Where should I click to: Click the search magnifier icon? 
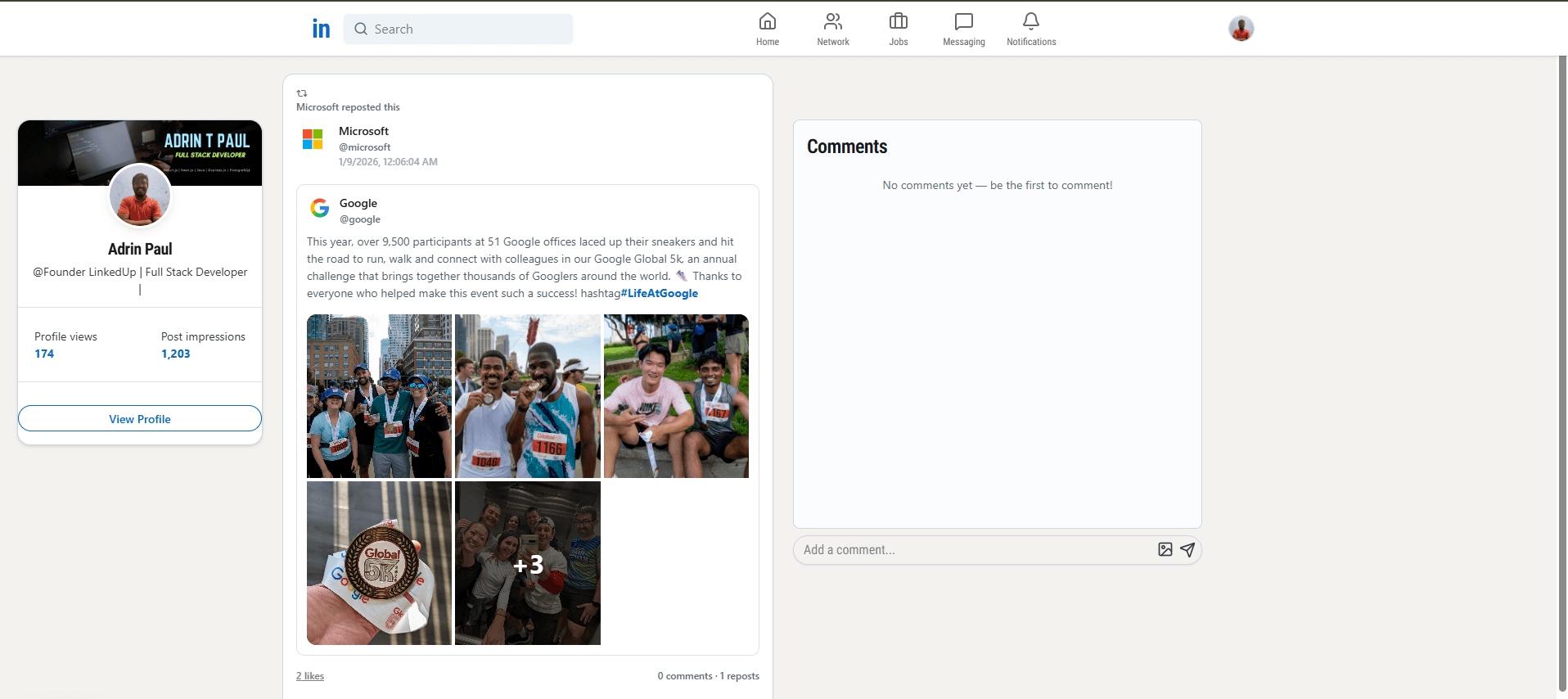tap(361, 29)
